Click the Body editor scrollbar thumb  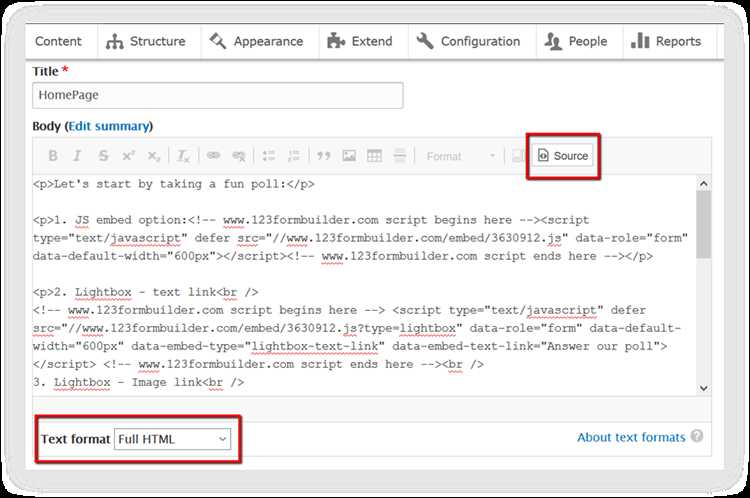point(703,224)
